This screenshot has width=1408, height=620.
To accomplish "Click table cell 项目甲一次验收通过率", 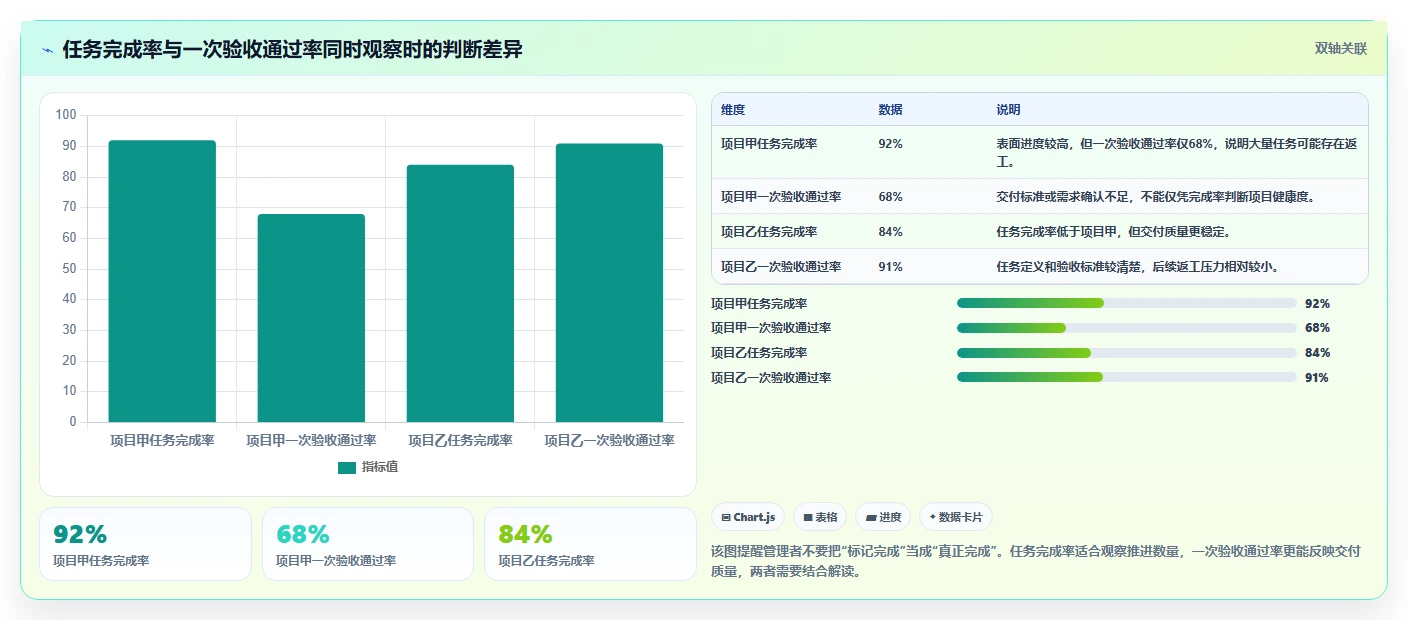I will [x=781, y=196].
